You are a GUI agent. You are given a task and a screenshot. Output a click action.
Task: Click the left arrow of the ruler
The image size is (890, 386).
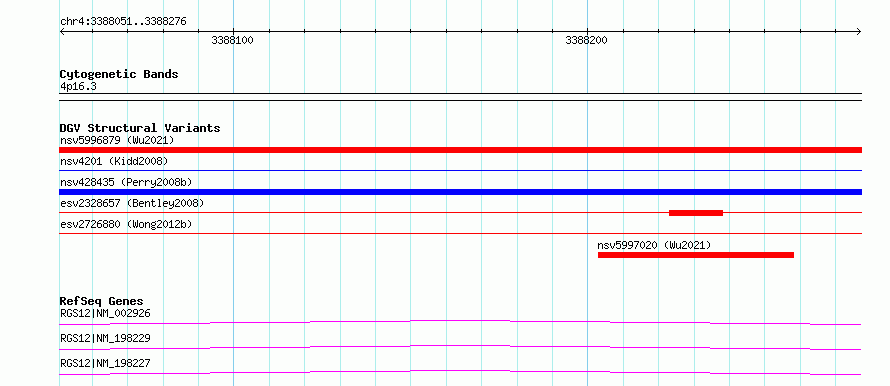(62, 32)
